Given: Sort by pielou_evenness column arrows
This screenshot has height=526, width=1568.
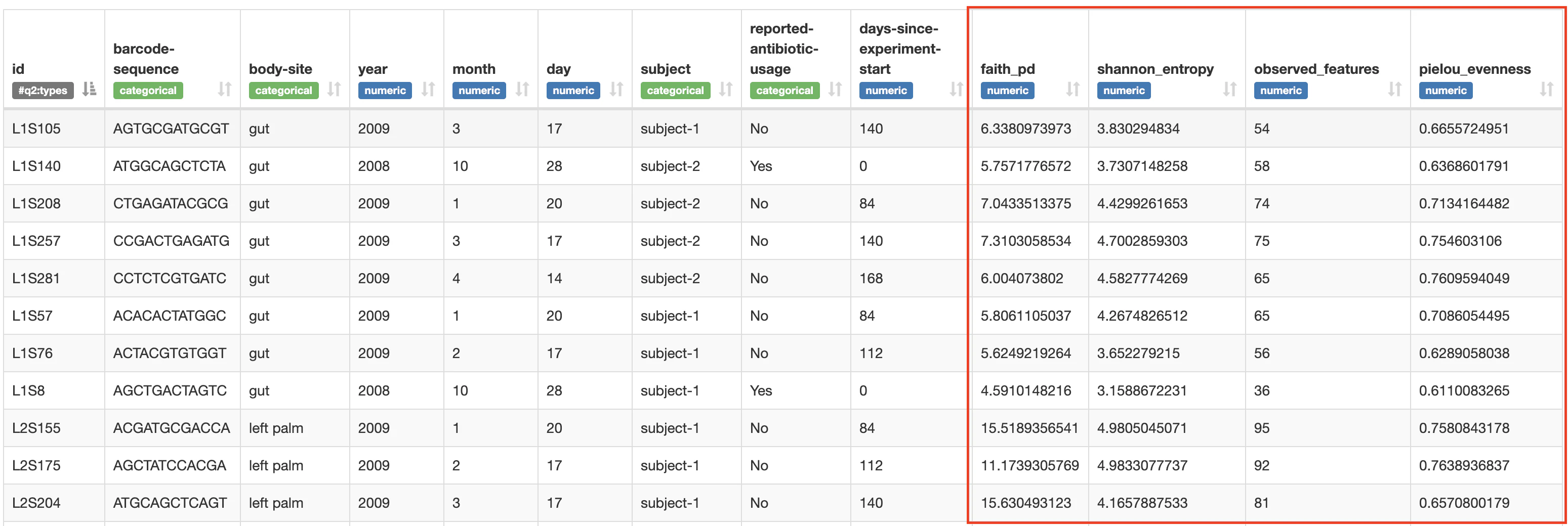Looking at the screenshot, I should (x=1547, y=90).
